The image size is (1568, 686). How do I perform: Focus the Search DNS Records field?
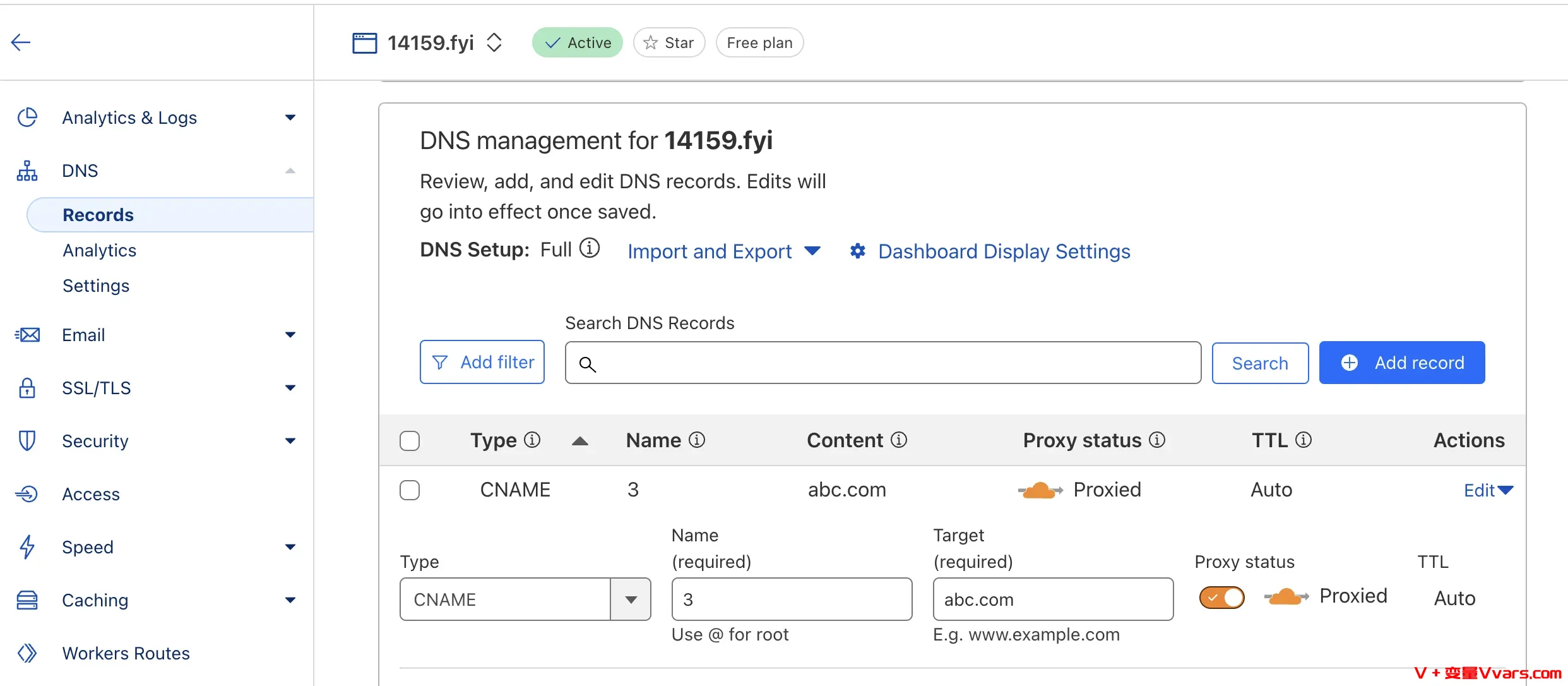[x=883, y=363]
